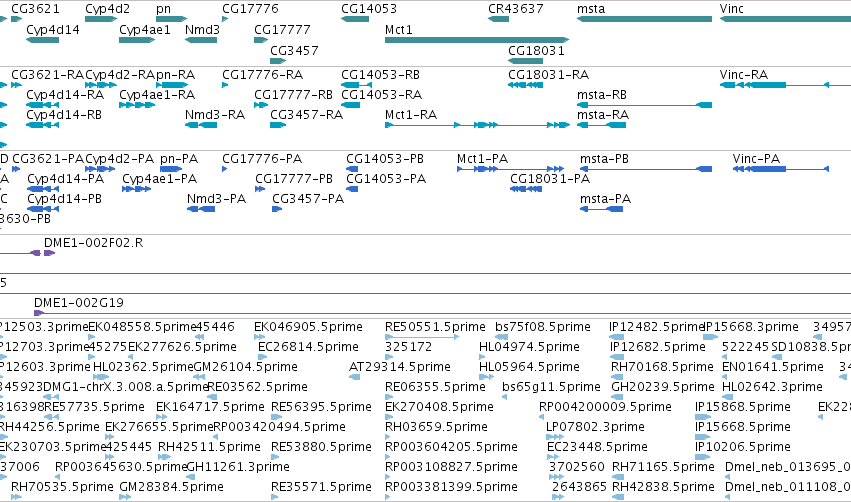
Task: Click the Cyp4d2 gene label
Action: point(107,9)
